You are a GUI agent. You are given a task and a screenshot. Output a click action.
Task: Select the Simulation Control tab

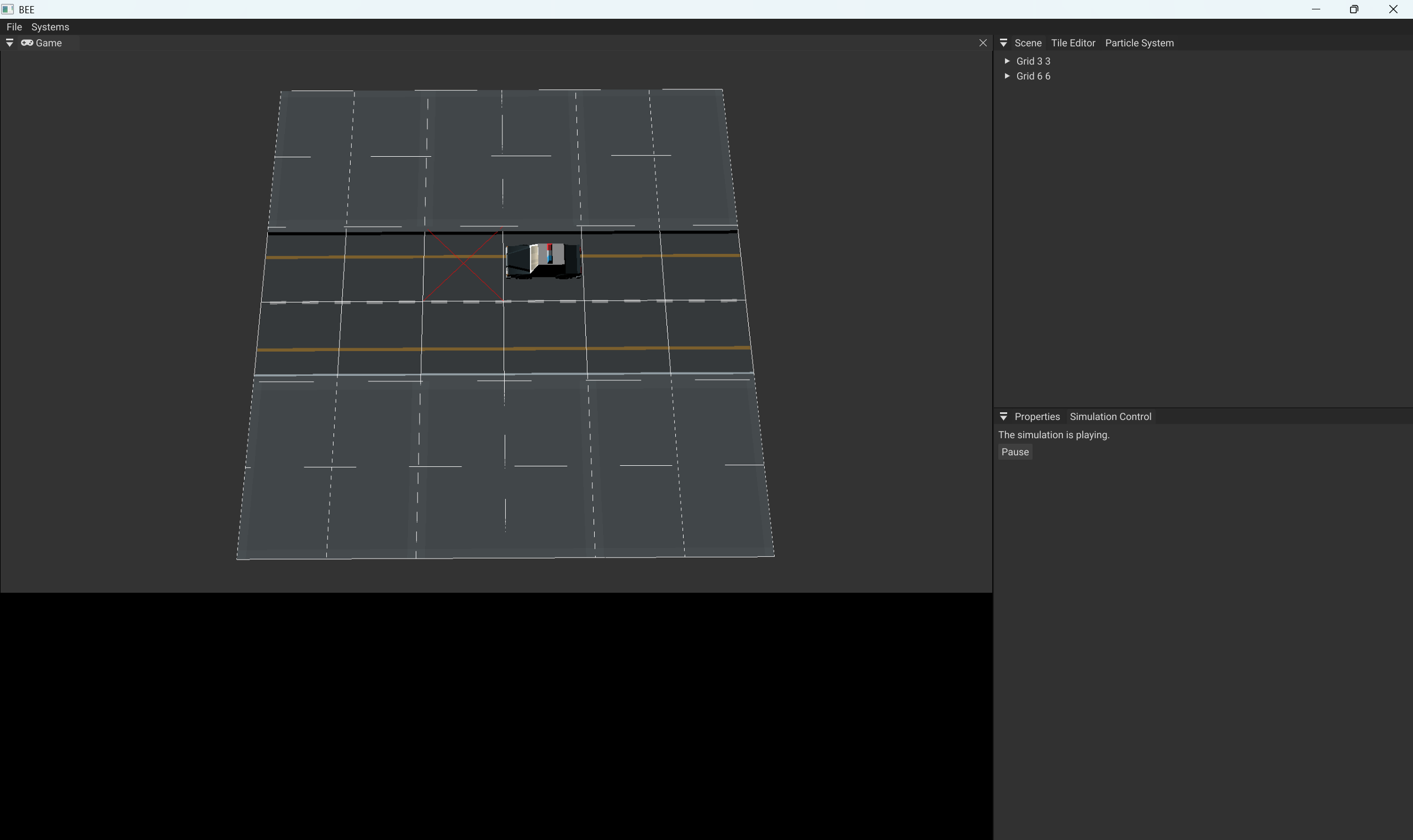[x=1110, y=417]
